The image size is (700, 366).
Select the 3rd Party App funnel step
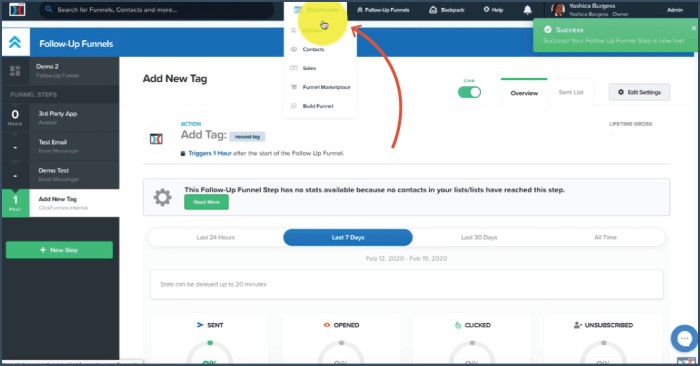[x=61, y=117]
